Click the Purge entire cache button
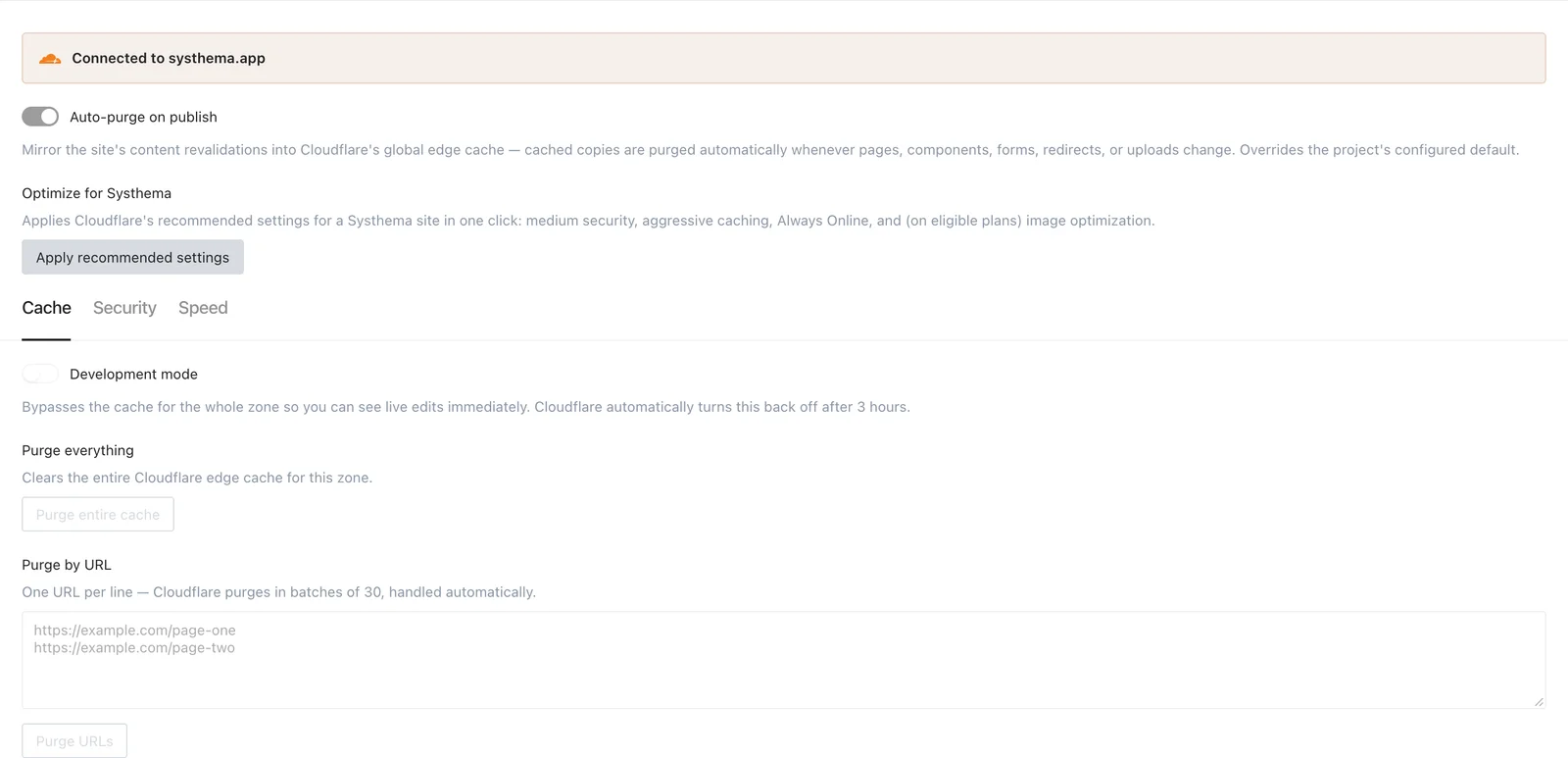This screenshot has width=1568, height=758. [x=98, y=514]
